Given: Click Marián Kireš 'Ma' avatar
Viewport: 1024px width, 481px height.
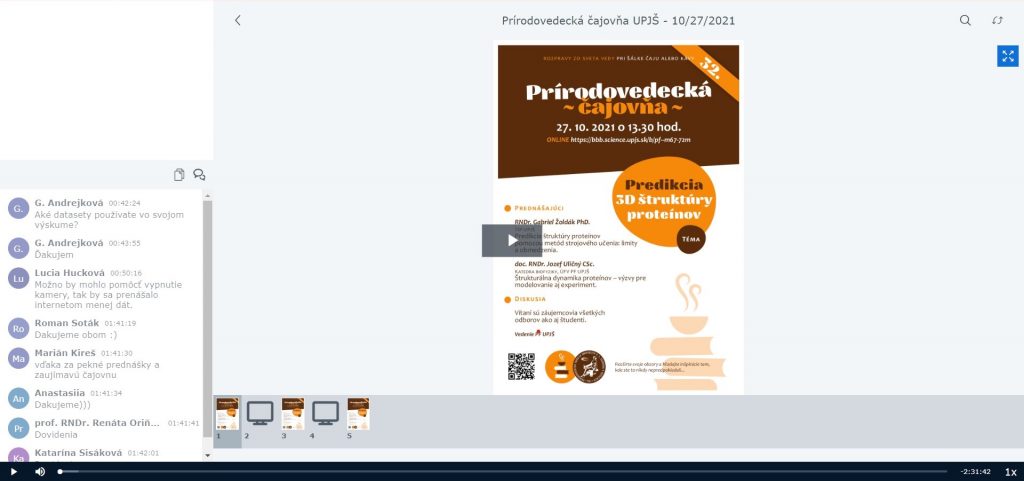Looking at the screenshot, I should tap(19, 358).
